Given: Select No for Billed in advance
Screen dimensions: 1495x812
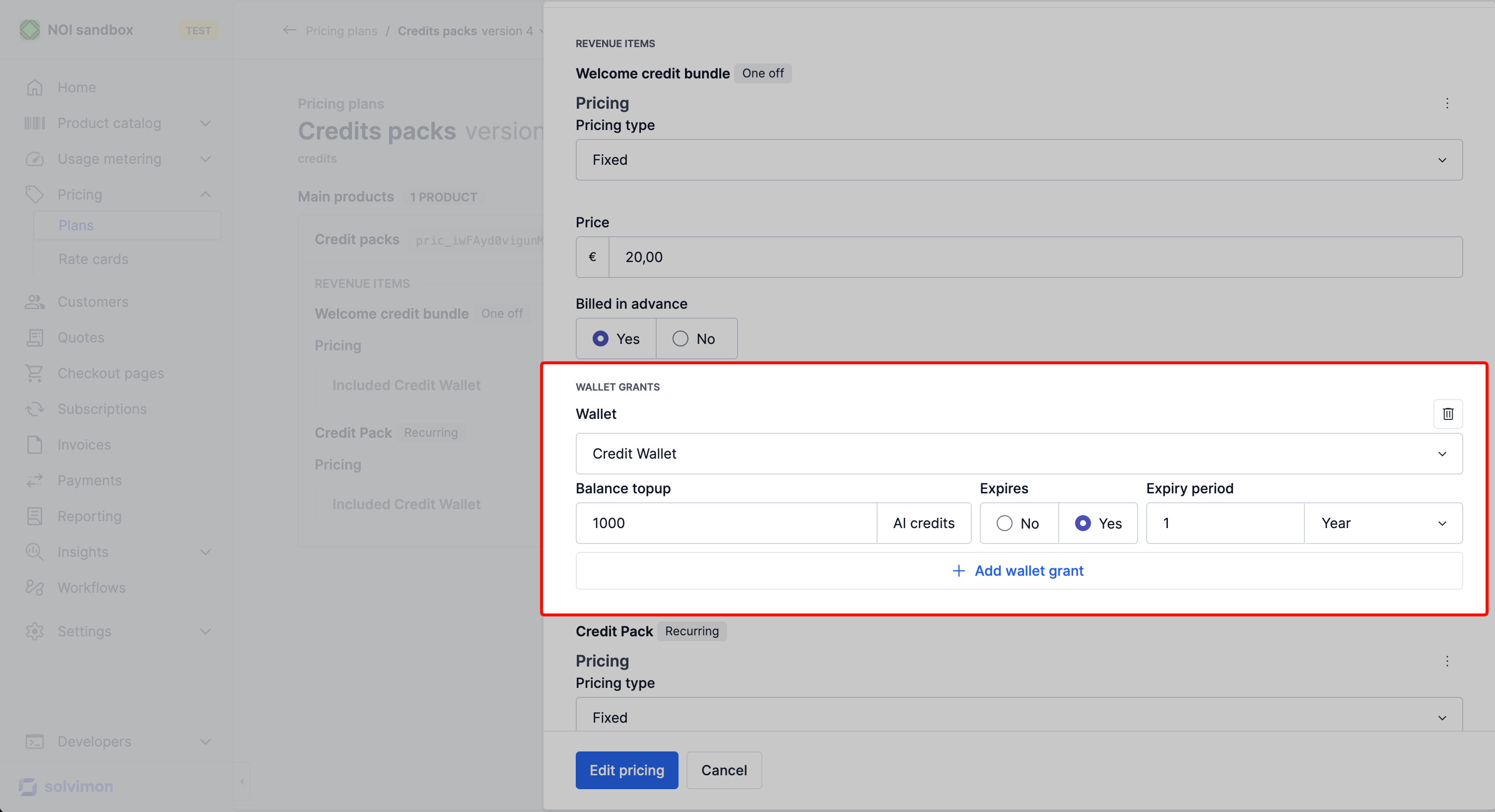Looking at the screenshot, I should coord(696,338).
